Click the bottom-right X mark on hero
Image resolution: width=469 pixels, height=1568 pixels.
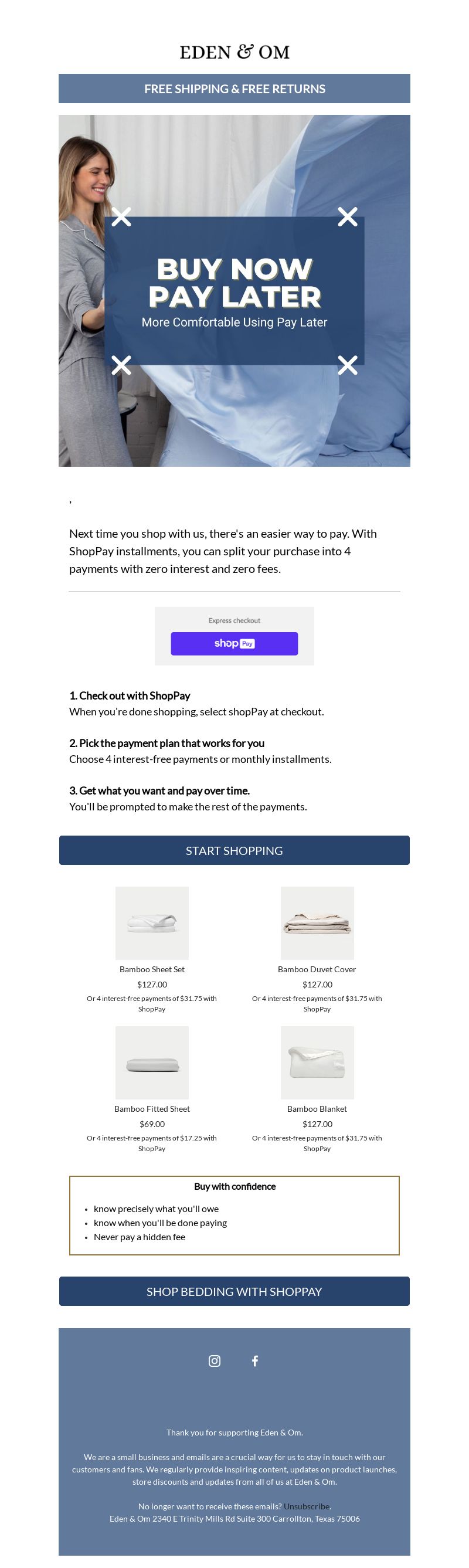[347, 365]
